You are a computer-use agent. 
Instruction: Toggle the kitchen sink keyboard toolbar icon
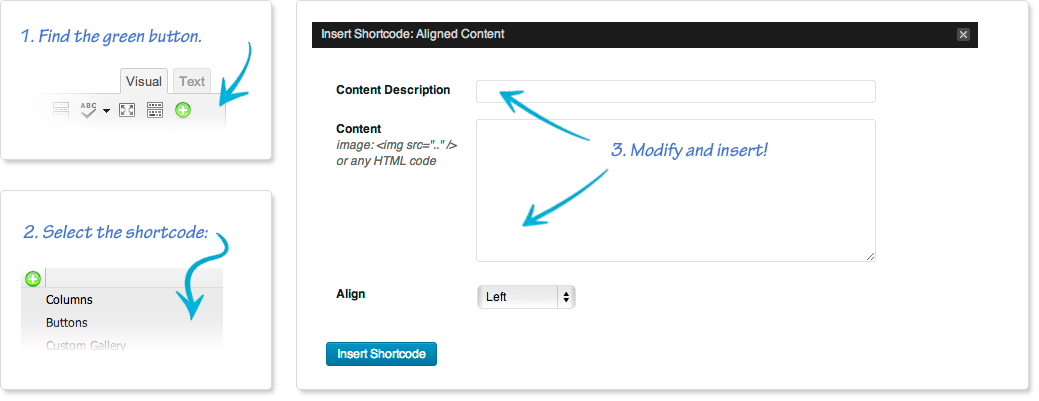154,110
